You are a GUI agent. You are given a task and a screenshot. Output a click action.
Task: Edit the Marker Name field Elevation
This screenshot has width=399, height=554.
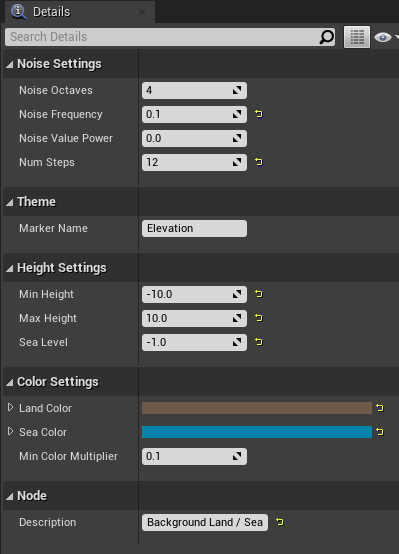coord(194,228)
